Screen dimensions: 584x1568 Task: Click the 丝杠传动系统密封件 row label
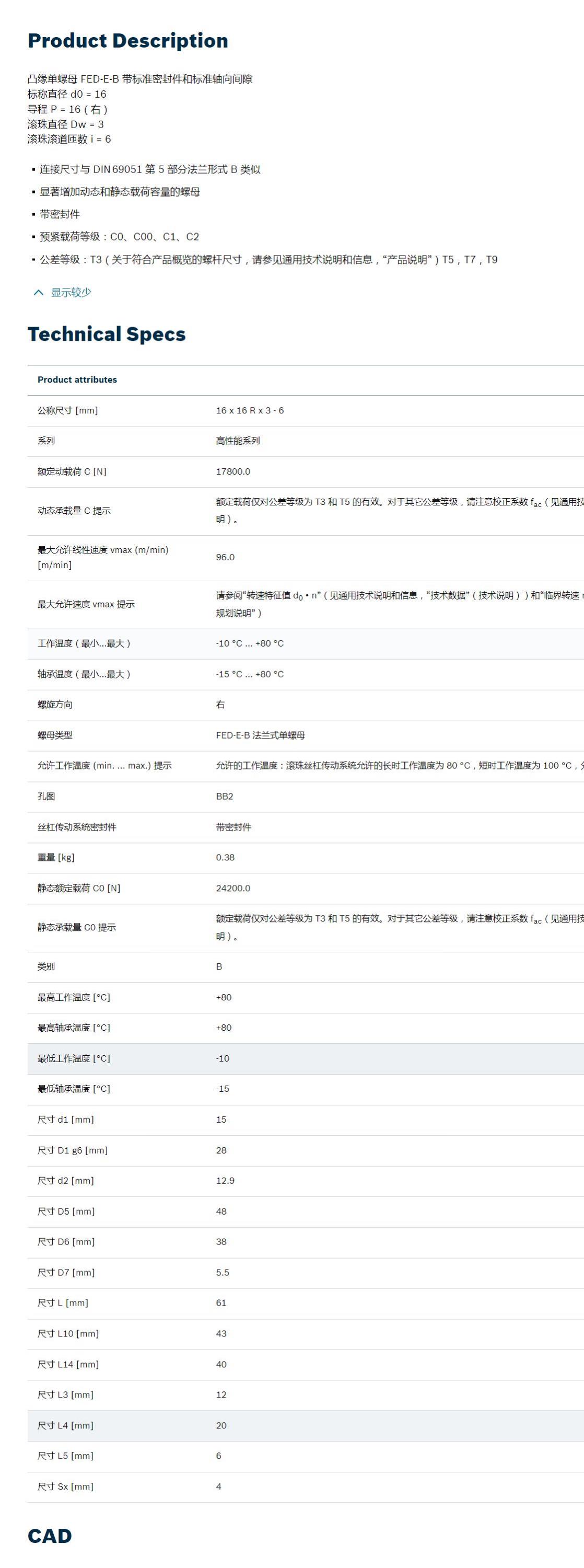click(77, 827)
